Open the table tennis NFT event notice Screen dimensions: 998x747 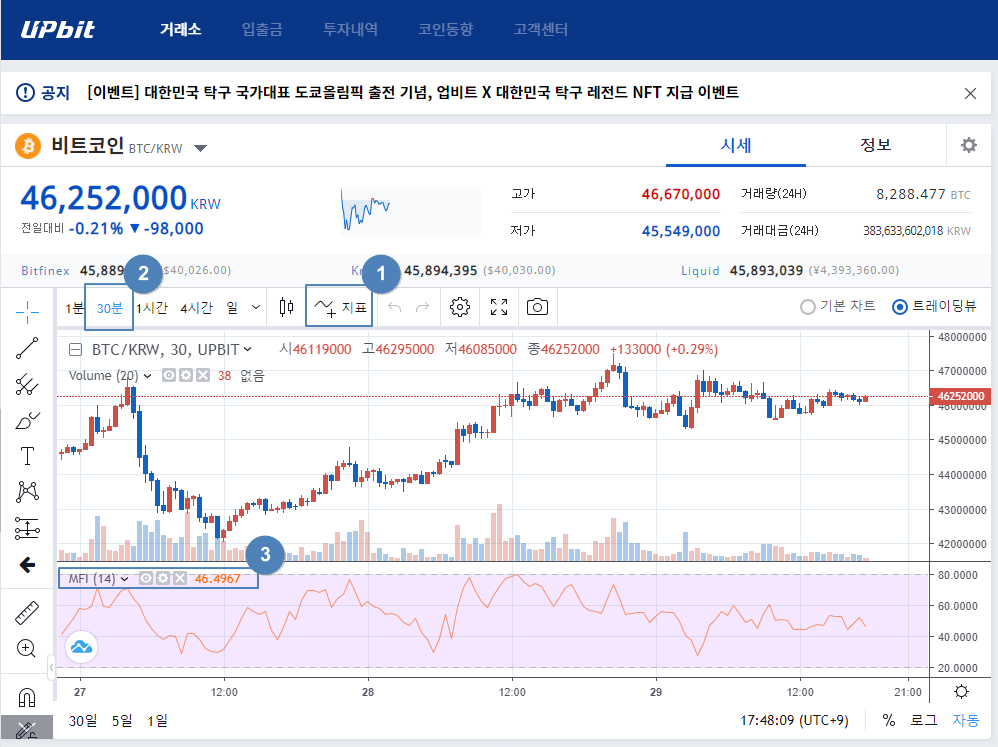(412, 93)
